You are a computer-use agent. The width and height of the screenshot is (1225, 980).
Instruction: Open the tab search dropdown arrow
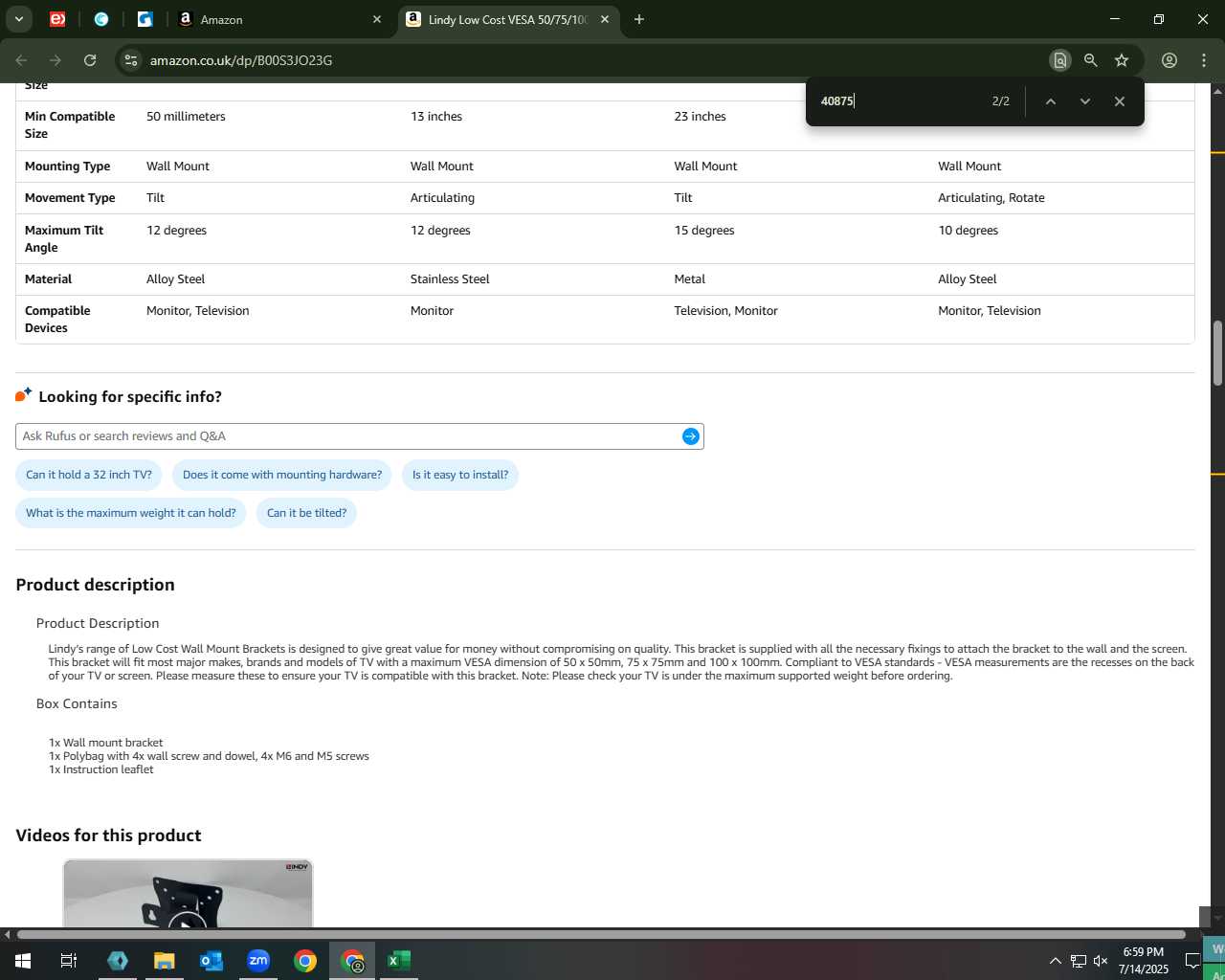point(18,19)
